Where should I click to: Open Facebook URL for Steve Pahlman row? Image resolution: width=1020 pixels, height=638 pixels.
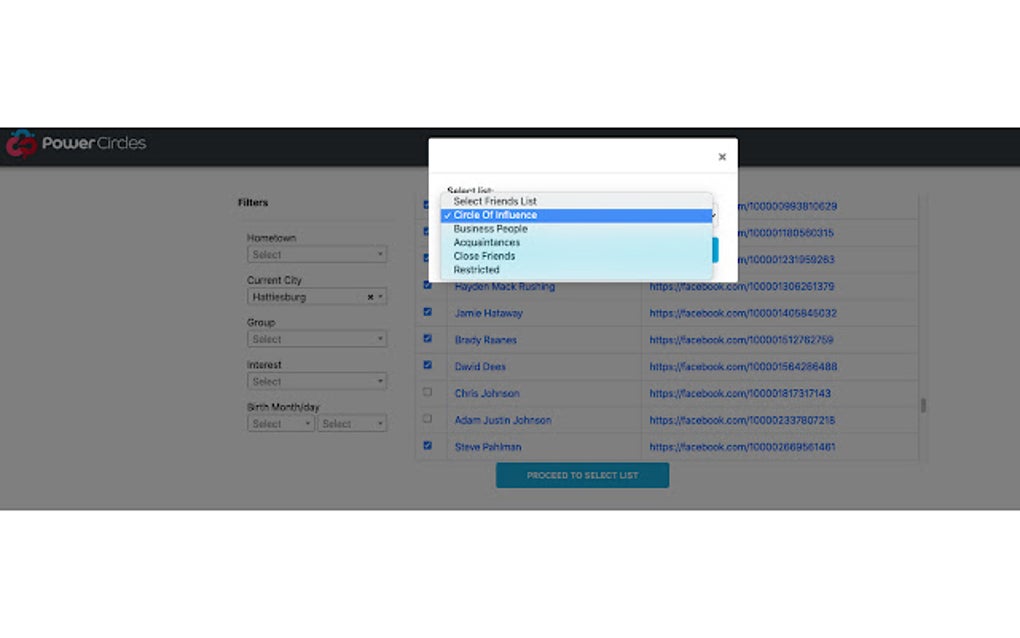click(x=742, y=447)
